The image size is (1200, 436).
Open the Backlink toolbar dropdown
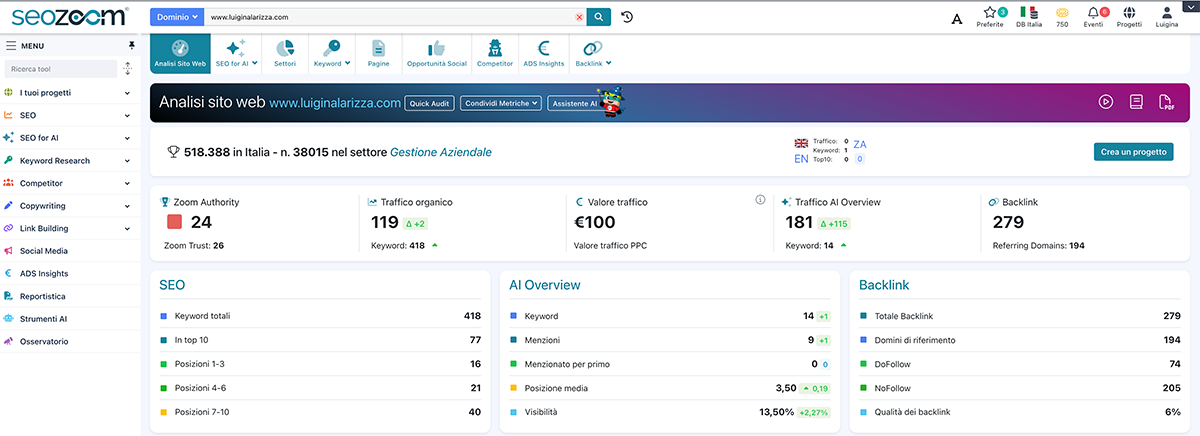click(x=593, y=52)
